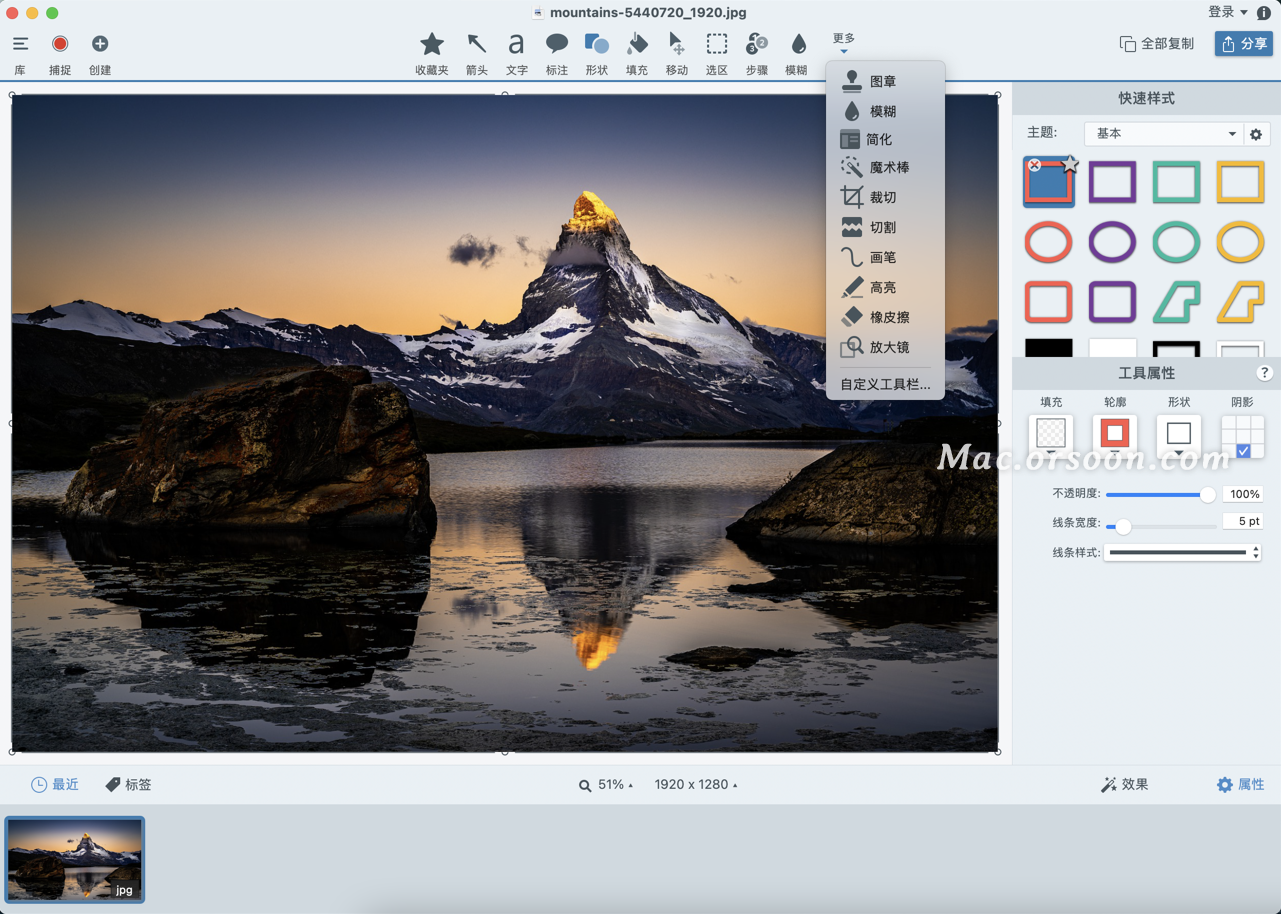
Task: Pick the red rounded rectangle style
Action: 1048,301
